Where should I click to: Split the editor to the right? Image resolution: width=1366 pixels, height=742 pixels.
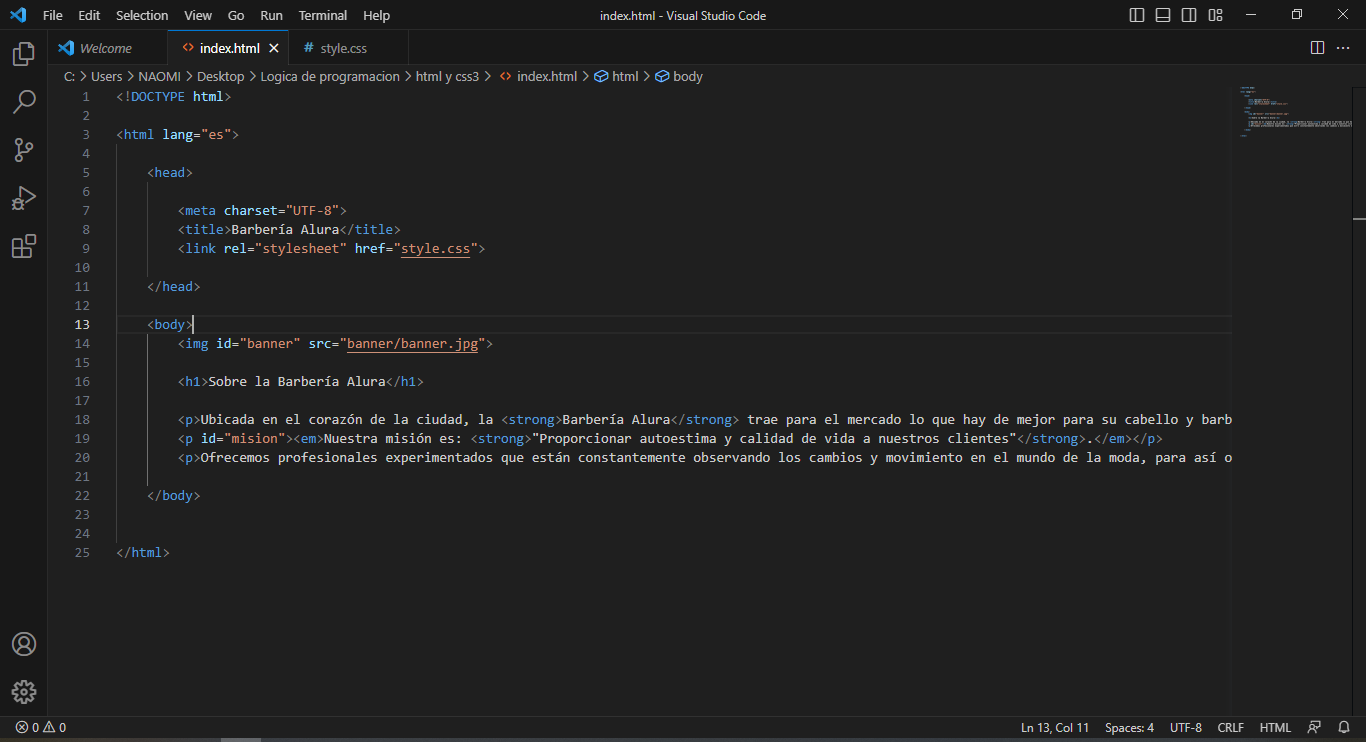[x=1318, y=48]
